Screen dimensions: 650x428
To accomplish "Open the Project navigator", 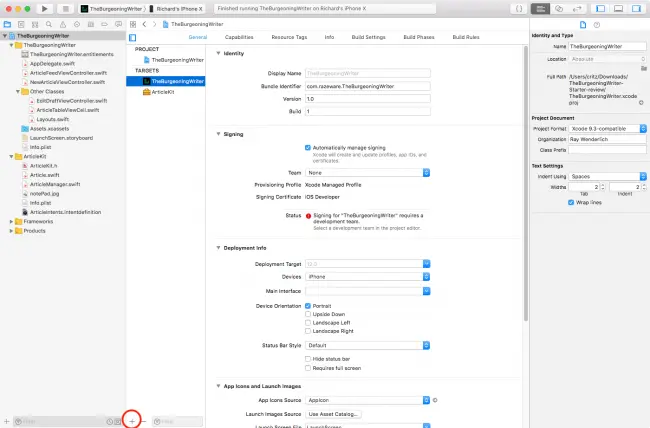I will pyautogui.click(x=7, y=24).
